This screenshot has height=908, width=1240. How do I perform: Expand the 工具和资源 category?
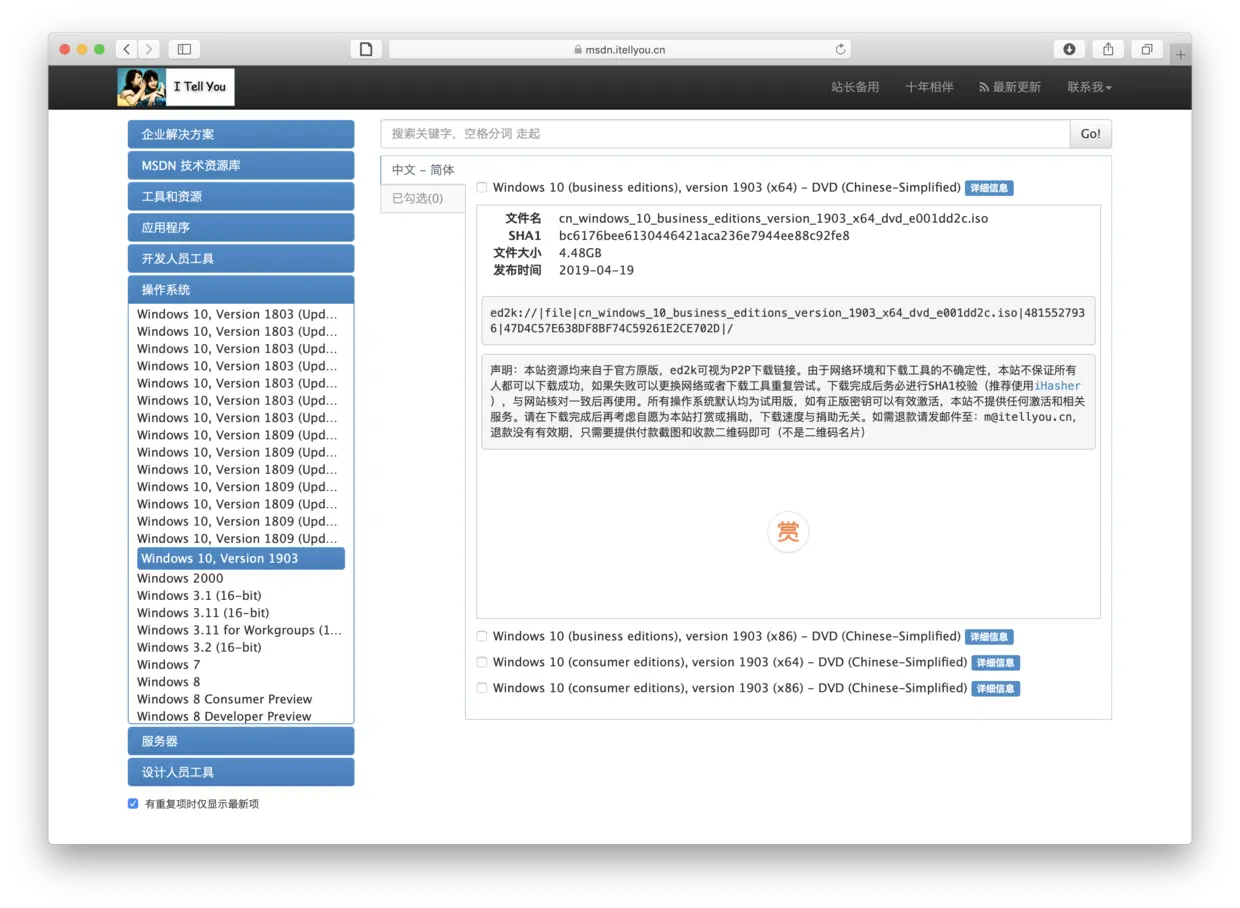click(241, 196)
